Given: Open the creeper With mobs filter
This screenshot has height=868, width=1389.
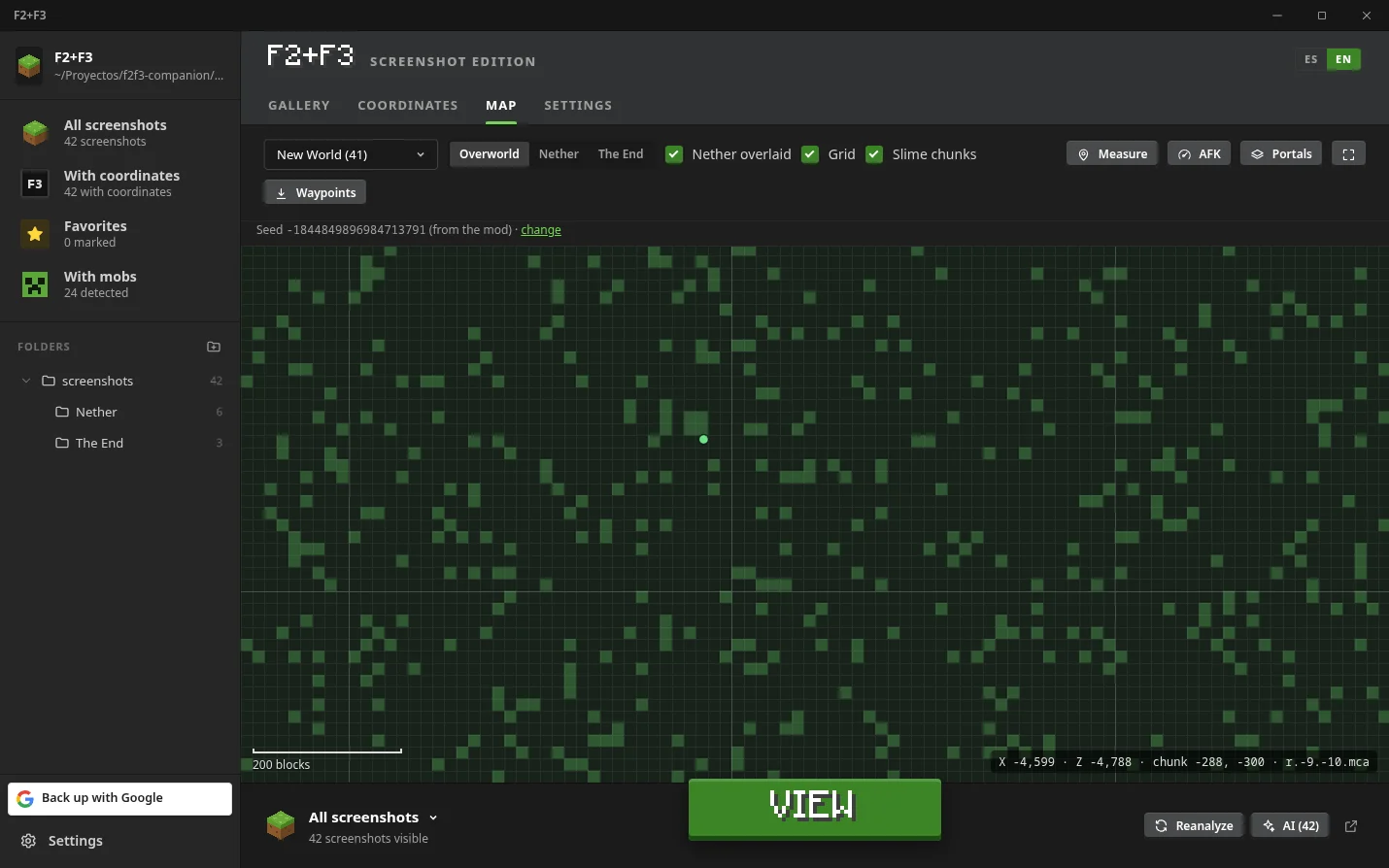Looking at the screenshot, I should click(x=119, y=284).
